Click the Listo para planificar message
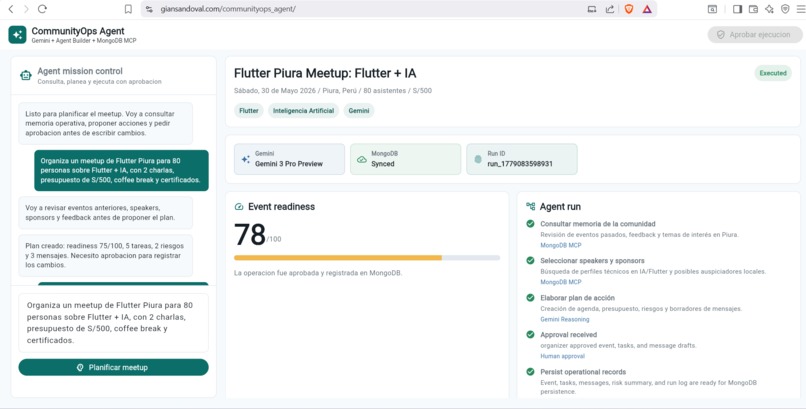Image resolution: width=806 pixels, height=409 pixels. click(105, 123)
